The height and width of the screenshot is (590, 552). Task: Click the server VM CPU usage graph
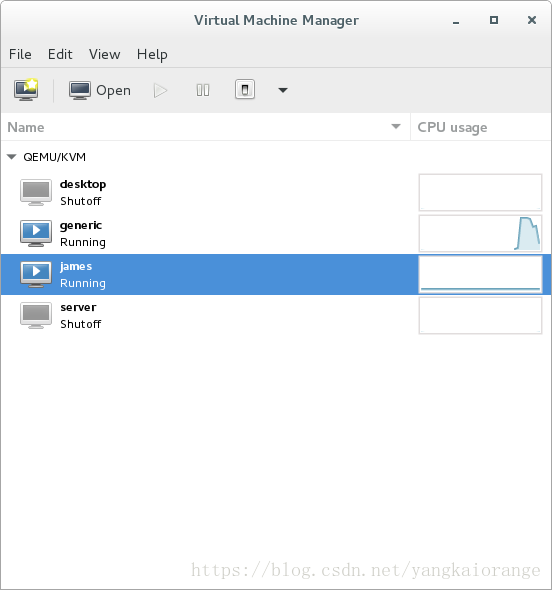click(480, 315)
